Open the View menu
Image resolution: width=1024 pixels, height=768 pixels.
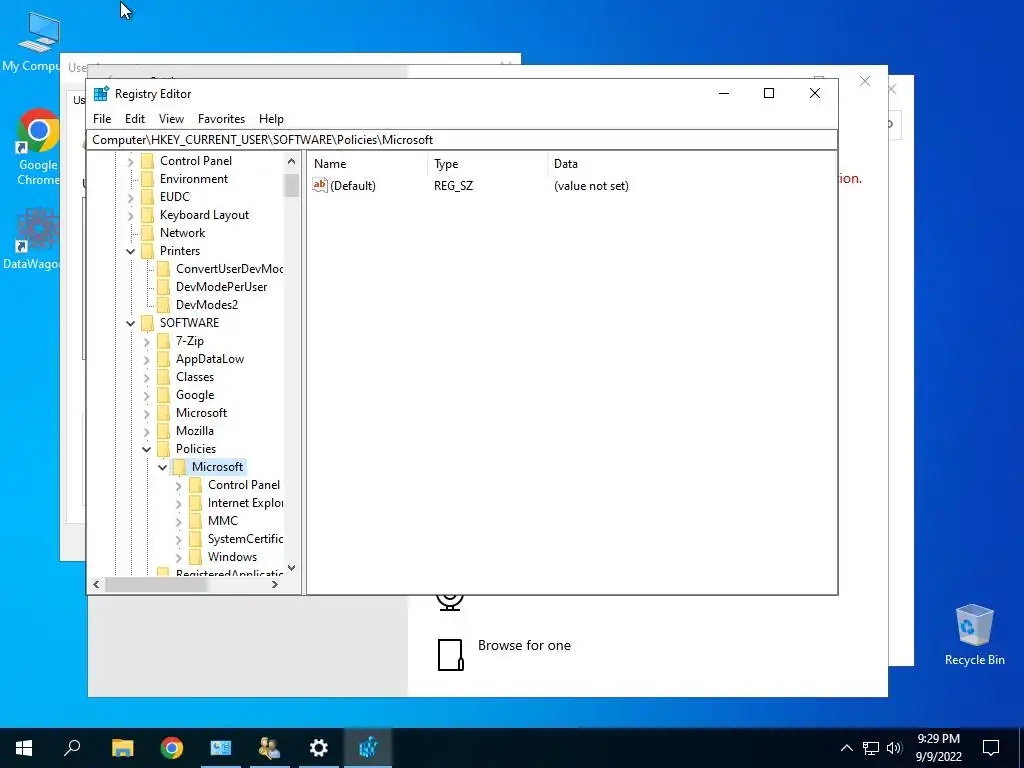coord(171,119)
